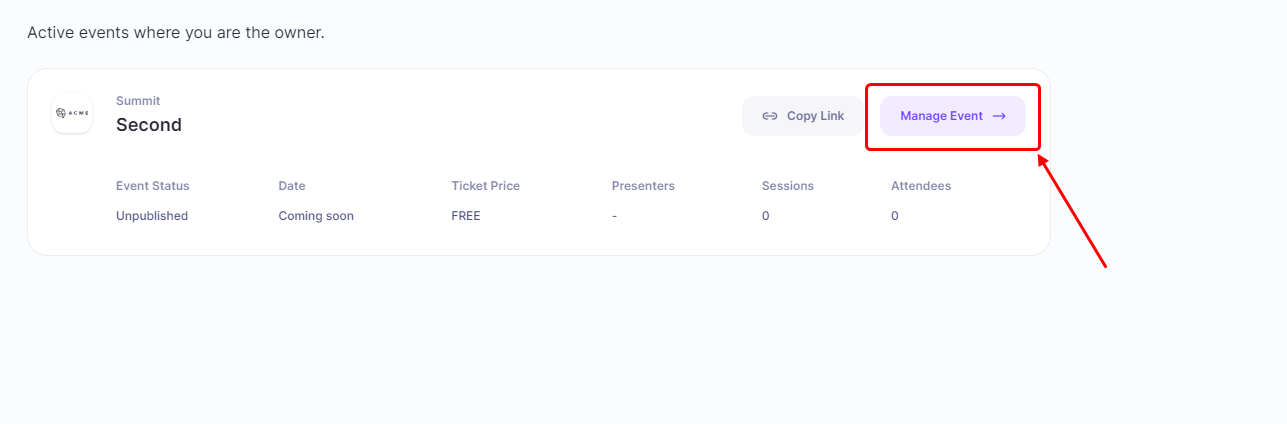Select the "Unpublished" status value

tap(152, 216)
